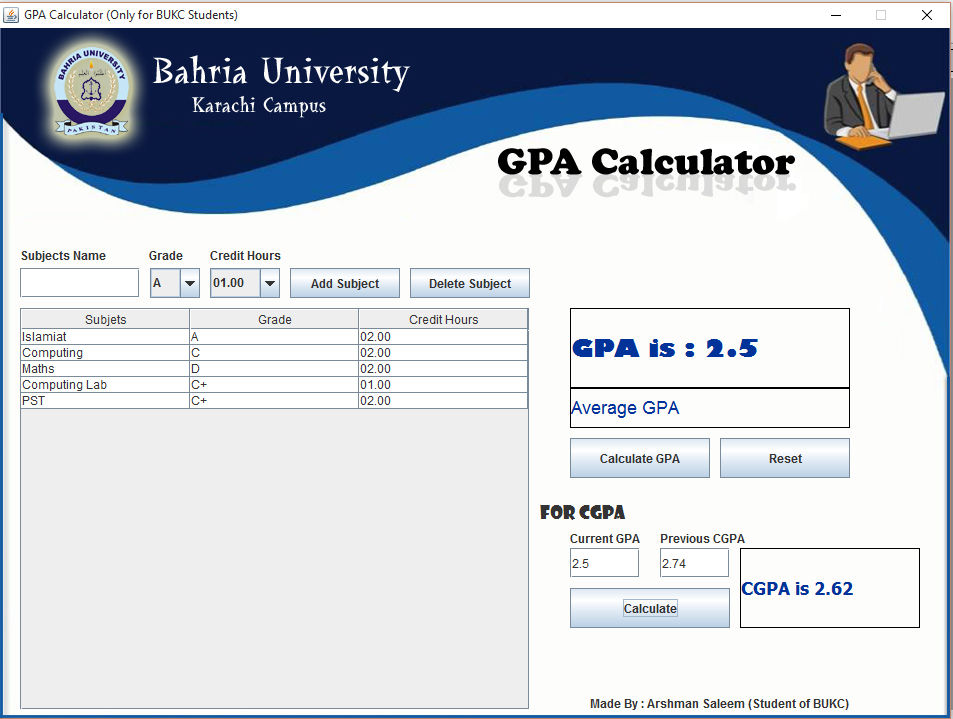The width and height of the screenshot is (953, 719).
Task: Click the 'CGPA is 2.62' result text
Action: pos(797,588)
